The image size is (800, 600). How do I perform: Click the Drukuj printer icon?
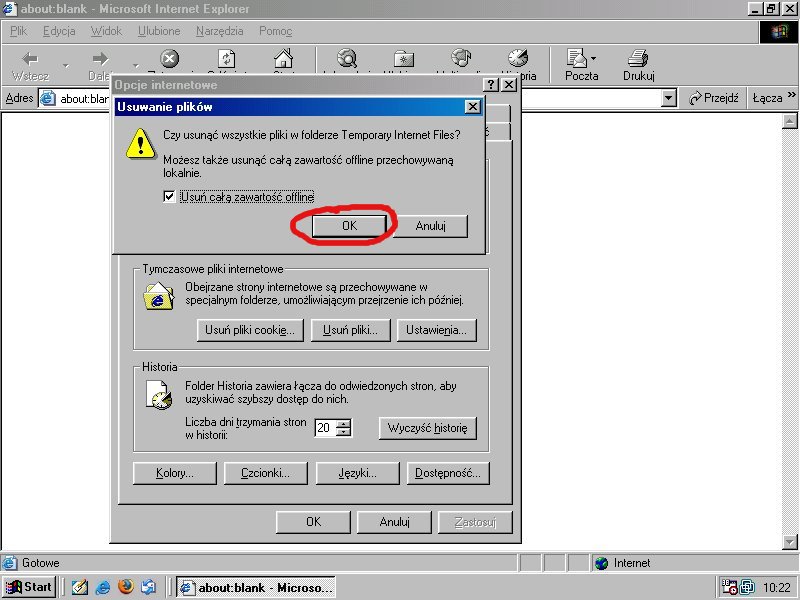[x=638, y=58]
